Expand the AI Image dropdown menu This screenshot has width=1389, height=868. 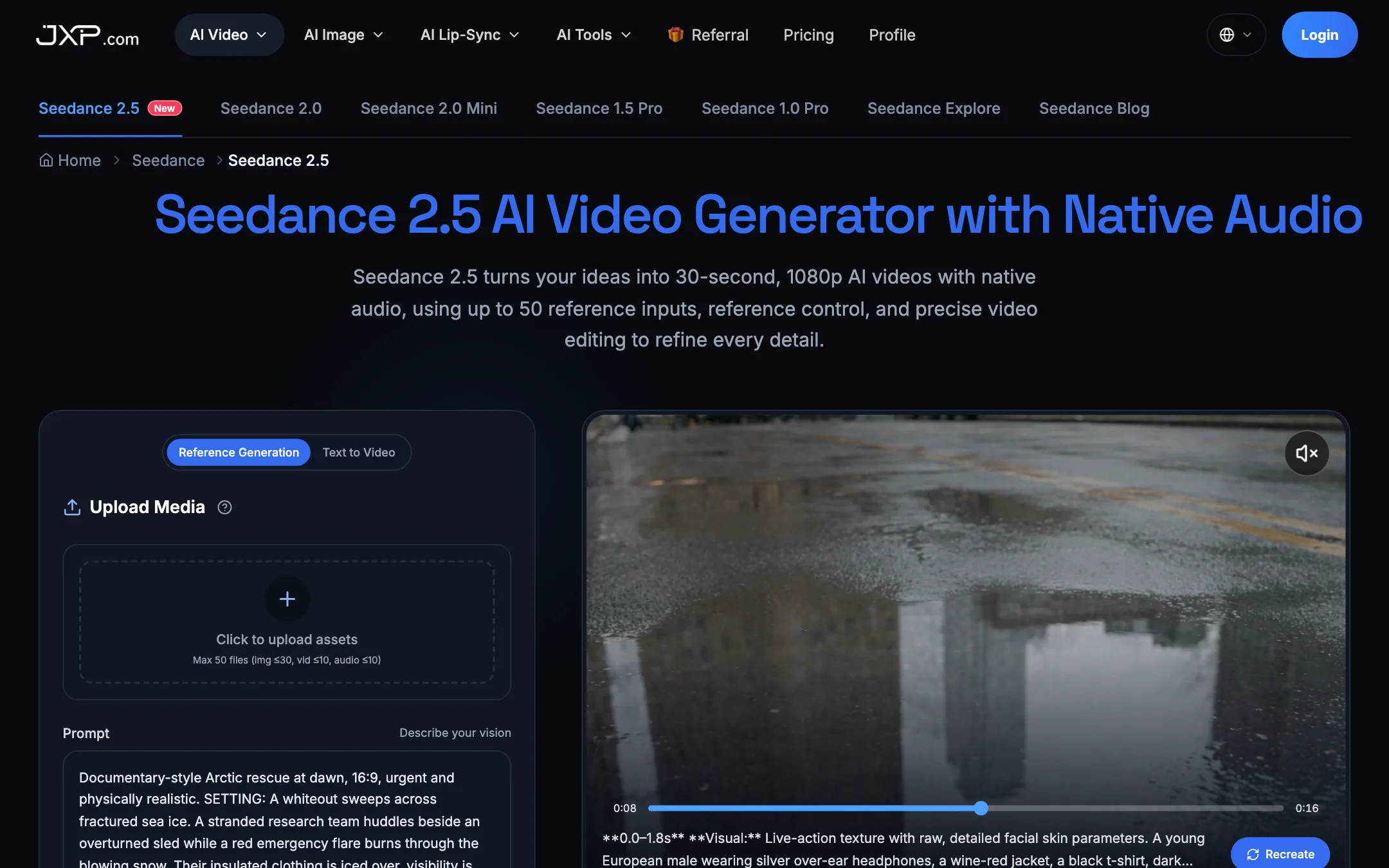pyautogui.click(x=343, y=35)
